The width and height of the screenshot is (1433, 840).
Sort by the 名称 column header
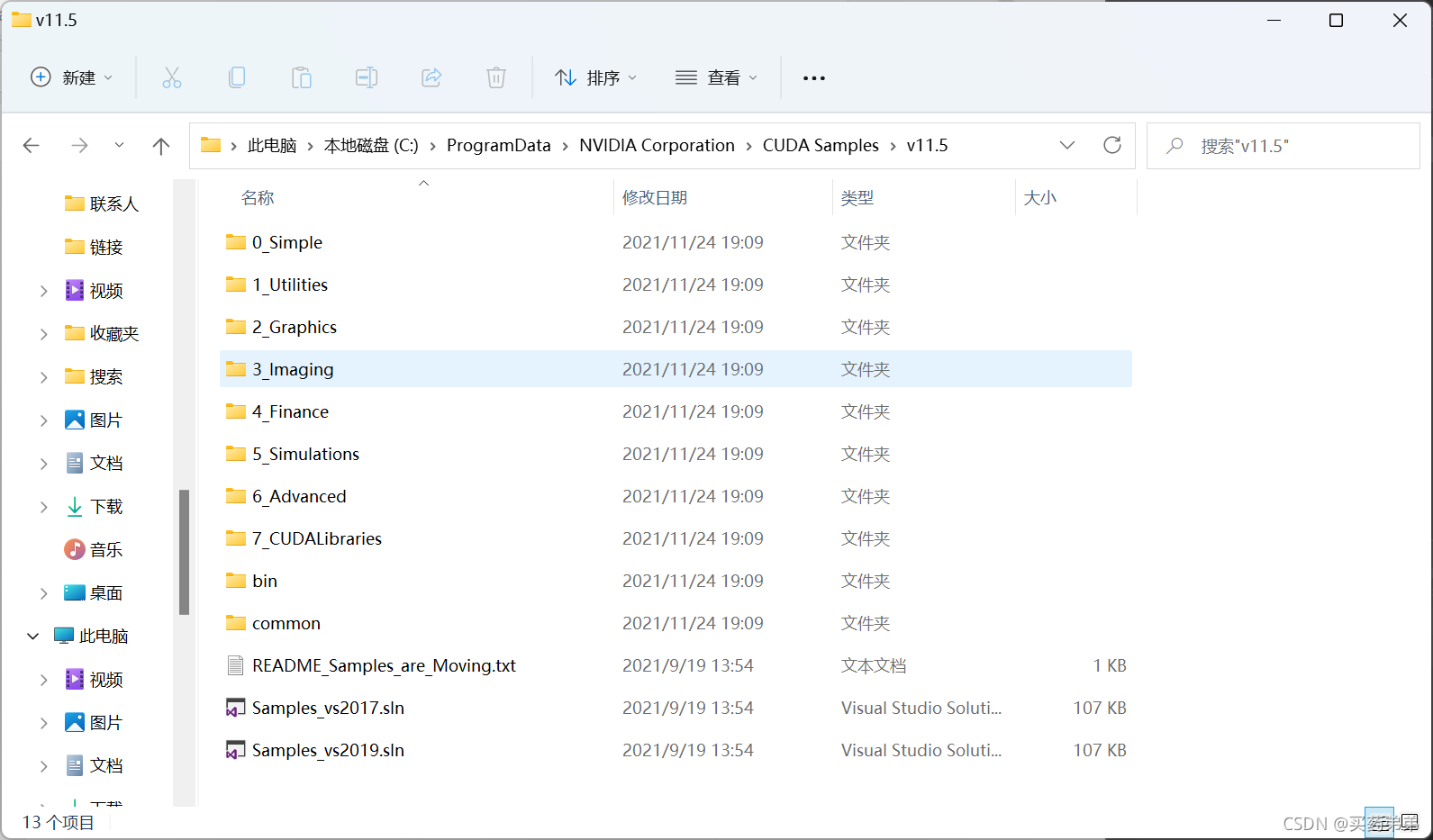point(258,197)
